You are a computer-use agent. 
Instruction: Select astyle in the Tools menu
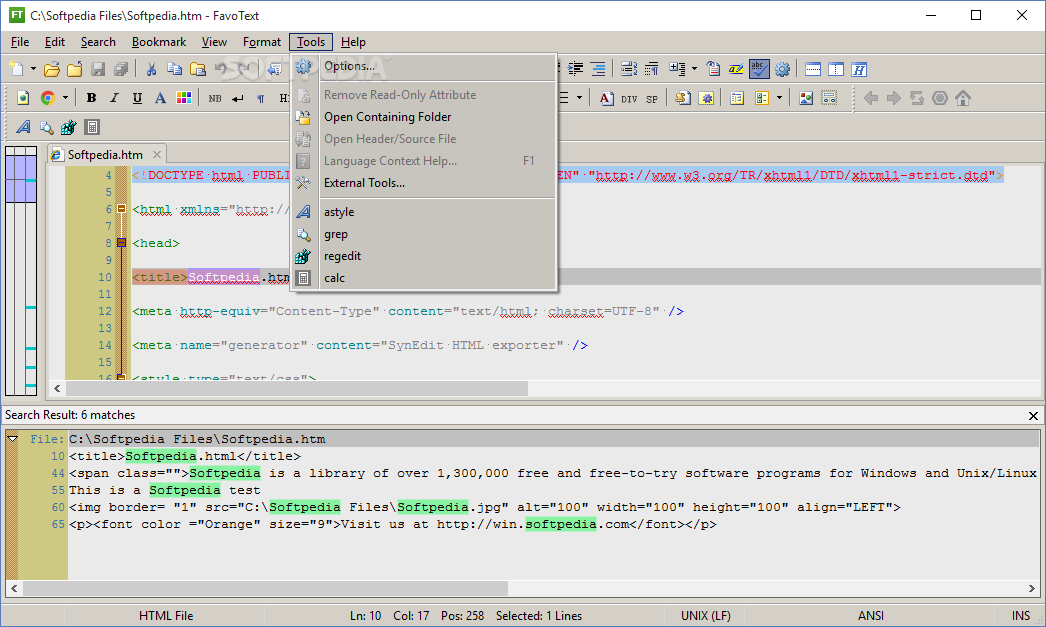point(424,212)
